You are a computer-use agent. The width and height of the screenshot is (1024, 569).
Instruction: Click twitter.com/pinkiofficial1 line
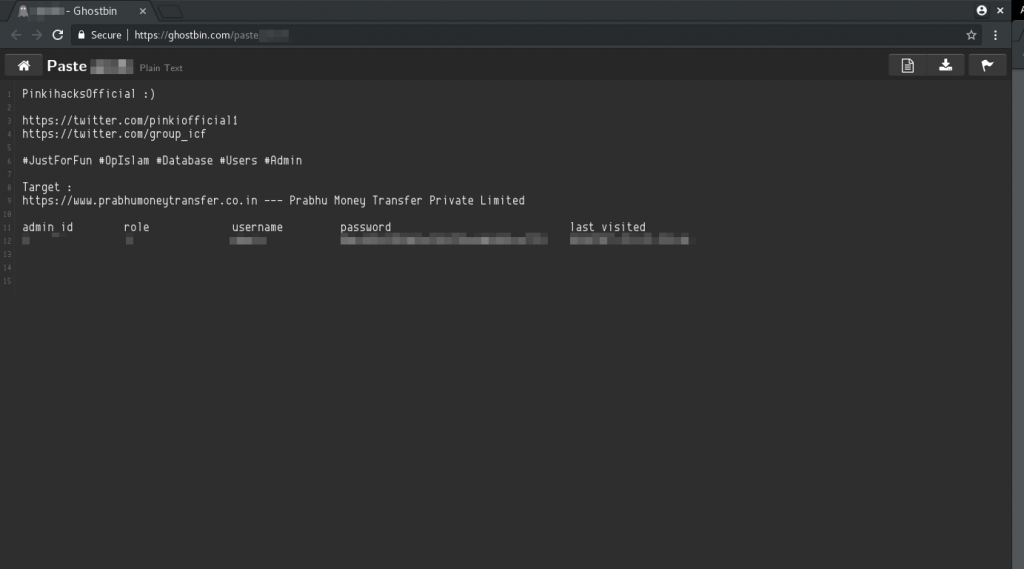point(130,121)
